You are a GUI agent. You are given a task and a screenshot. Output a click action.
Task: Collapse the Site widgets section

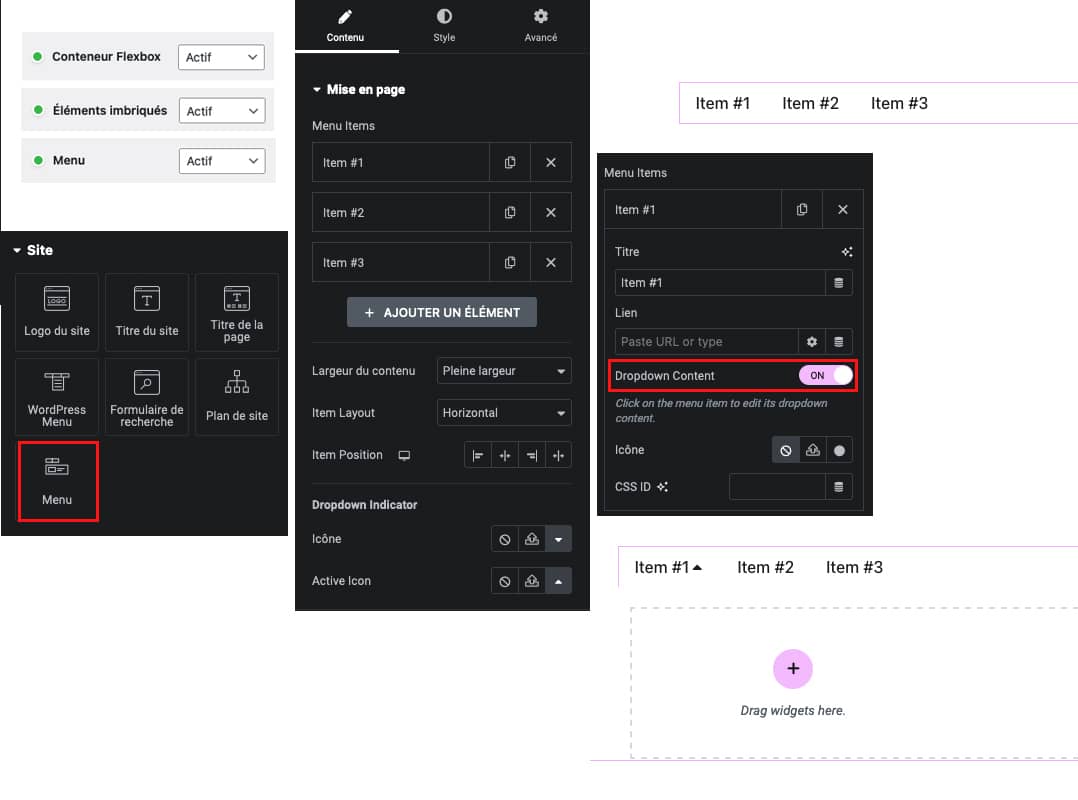[x=33, y=250]
